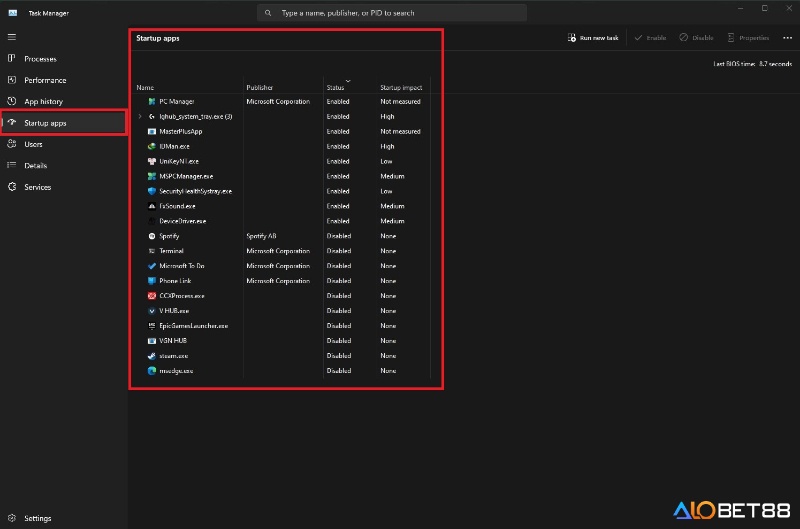This screenshot has height=529, width=800.
Task: Click the Microsoft To Do checkmark icon
Action: [152, 266]
